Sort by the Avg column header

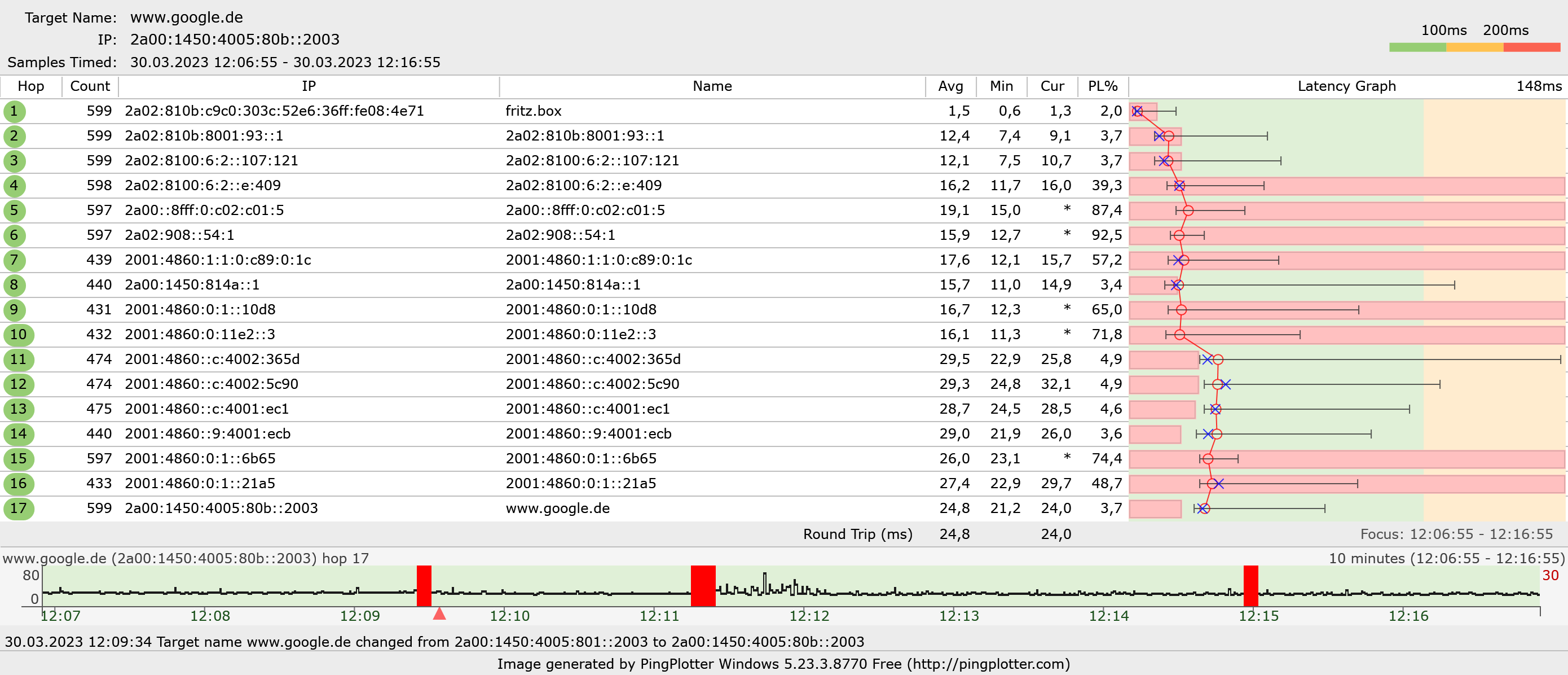coord(950,86)
